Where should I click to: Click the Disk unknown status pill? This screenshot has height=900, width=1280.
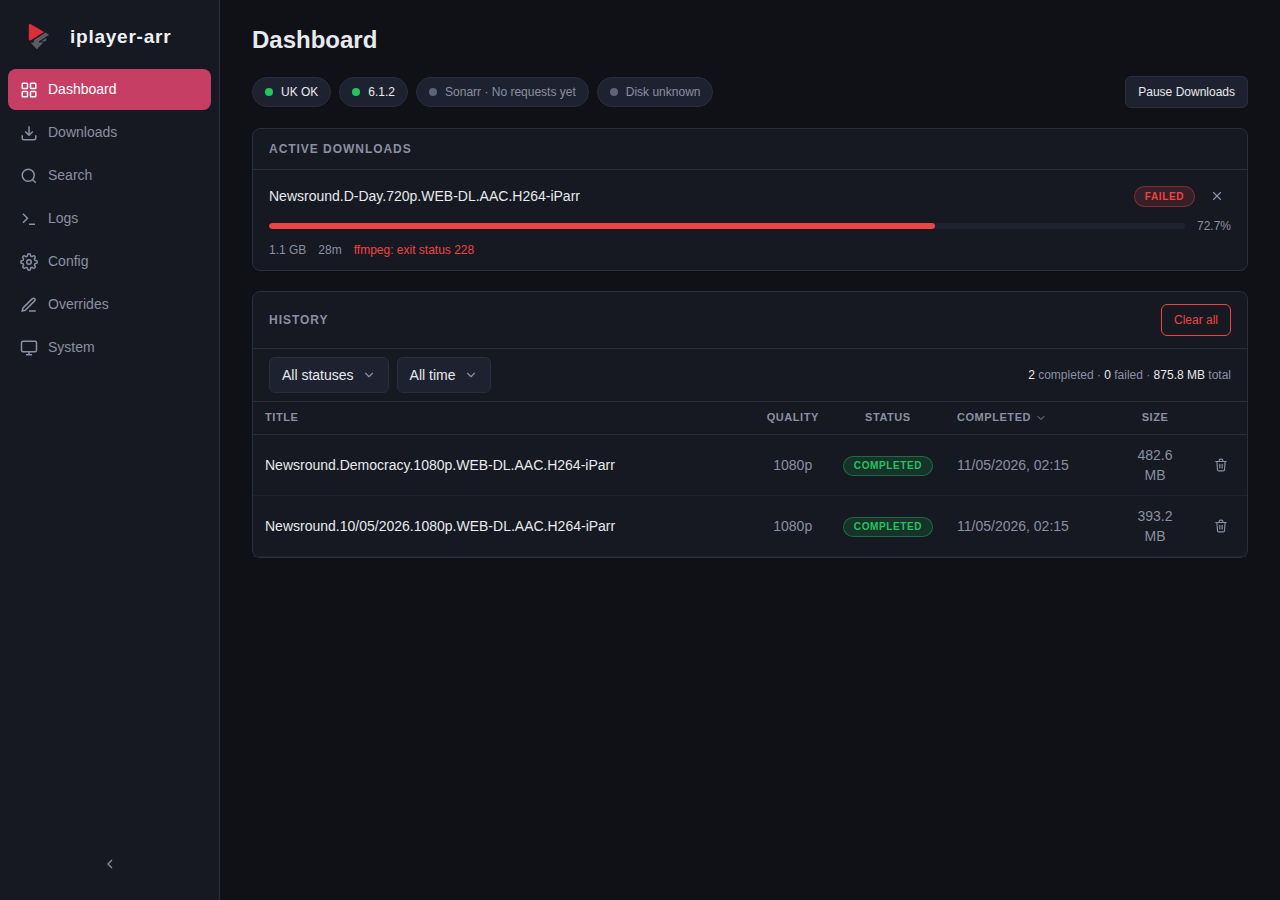point(655,92)
